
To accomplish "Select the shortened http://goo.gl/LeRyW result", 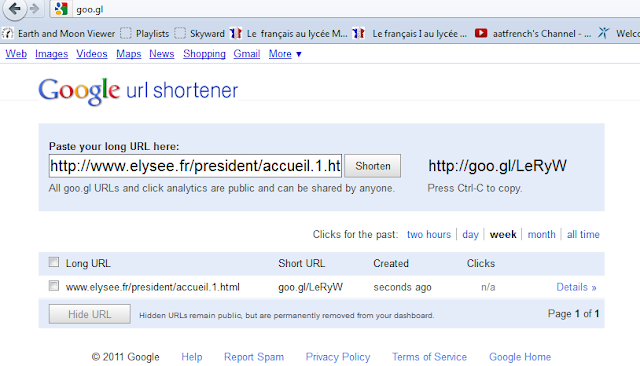I will [497, 166].
